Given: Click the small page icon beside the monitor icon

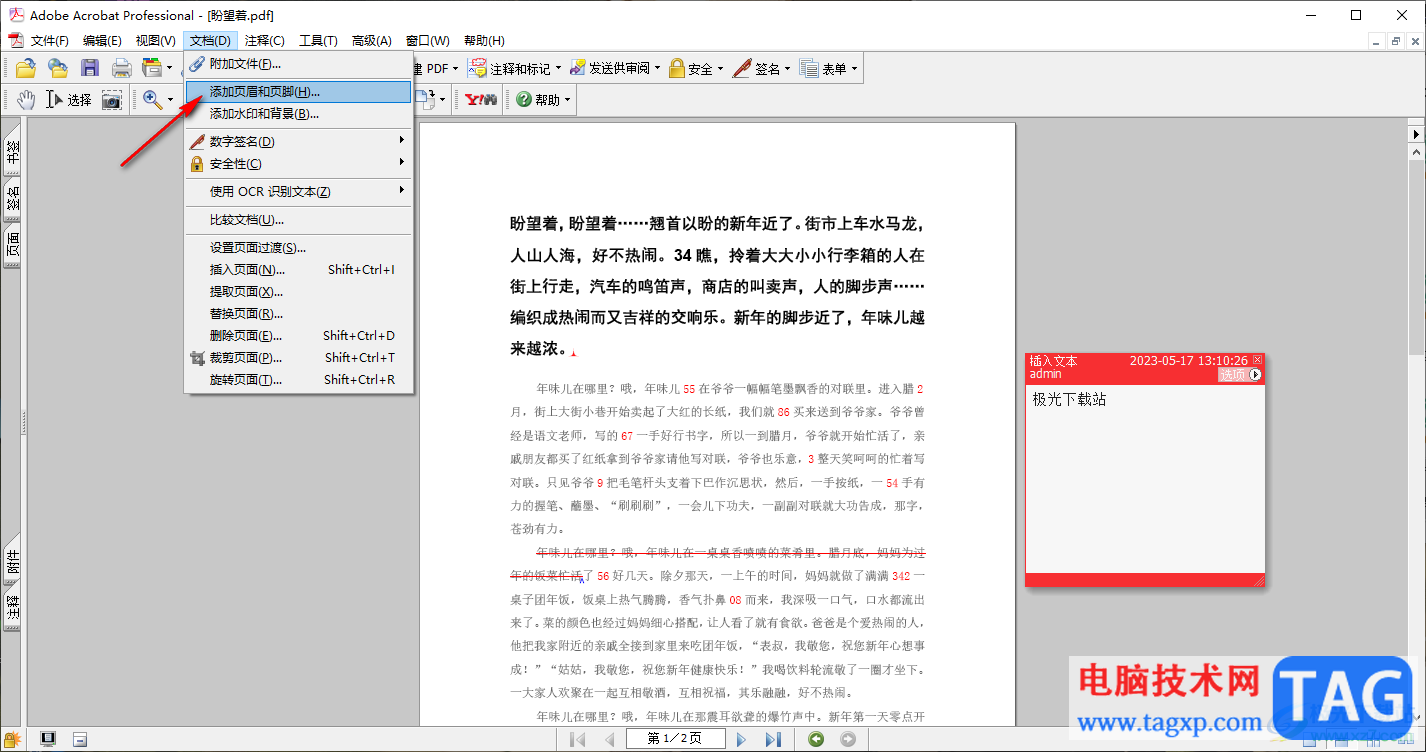Looking at the screenshot, I should pos(80,739).
